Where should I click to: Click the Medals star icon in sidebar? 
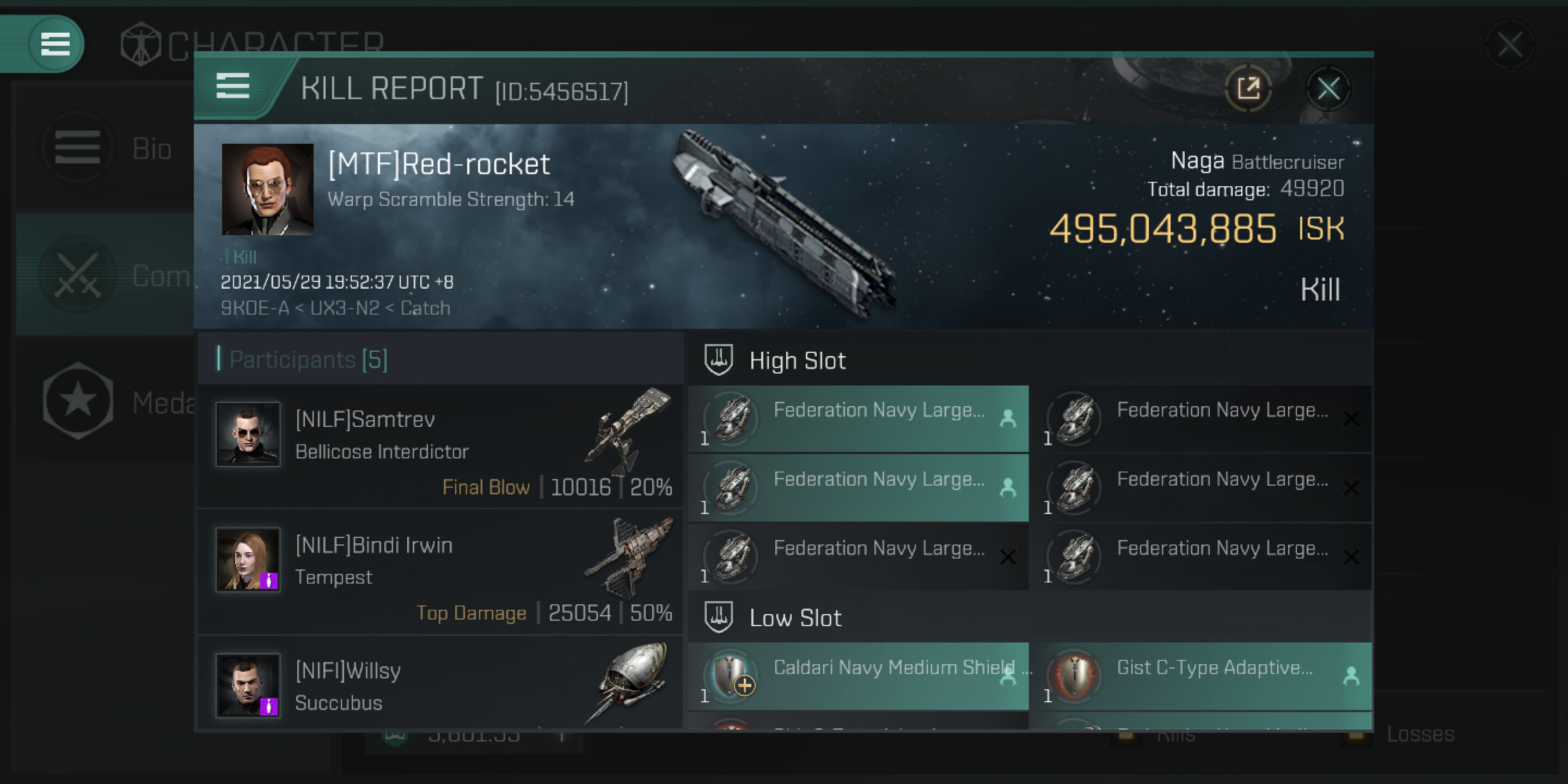pyautogui.click(x=78, y=401)
